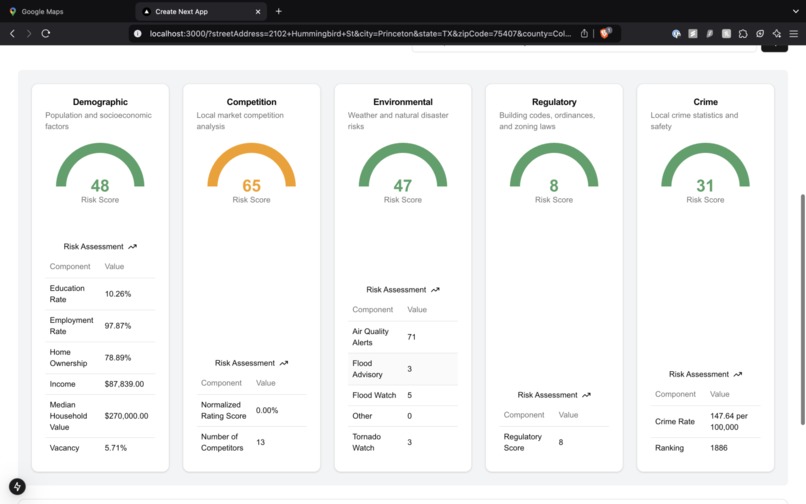
Task: Open the Brave Wallet icon
Action: (760, 33)
